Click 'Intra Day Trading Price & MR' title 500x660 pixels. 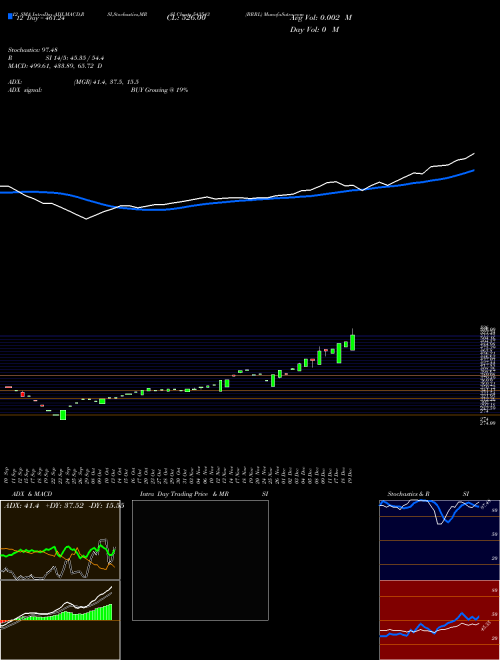[x=184, y=494]
